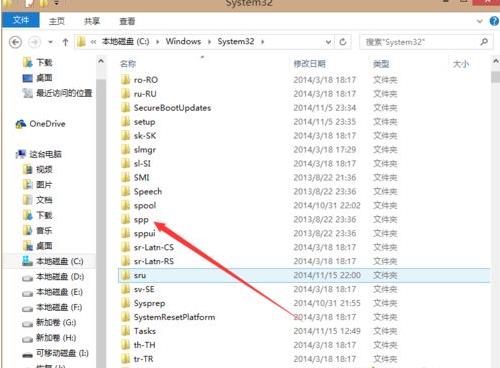This screenshot has height=368, width=500.
Task: Select the sv-SE folder name
Action: click(144, 289)
